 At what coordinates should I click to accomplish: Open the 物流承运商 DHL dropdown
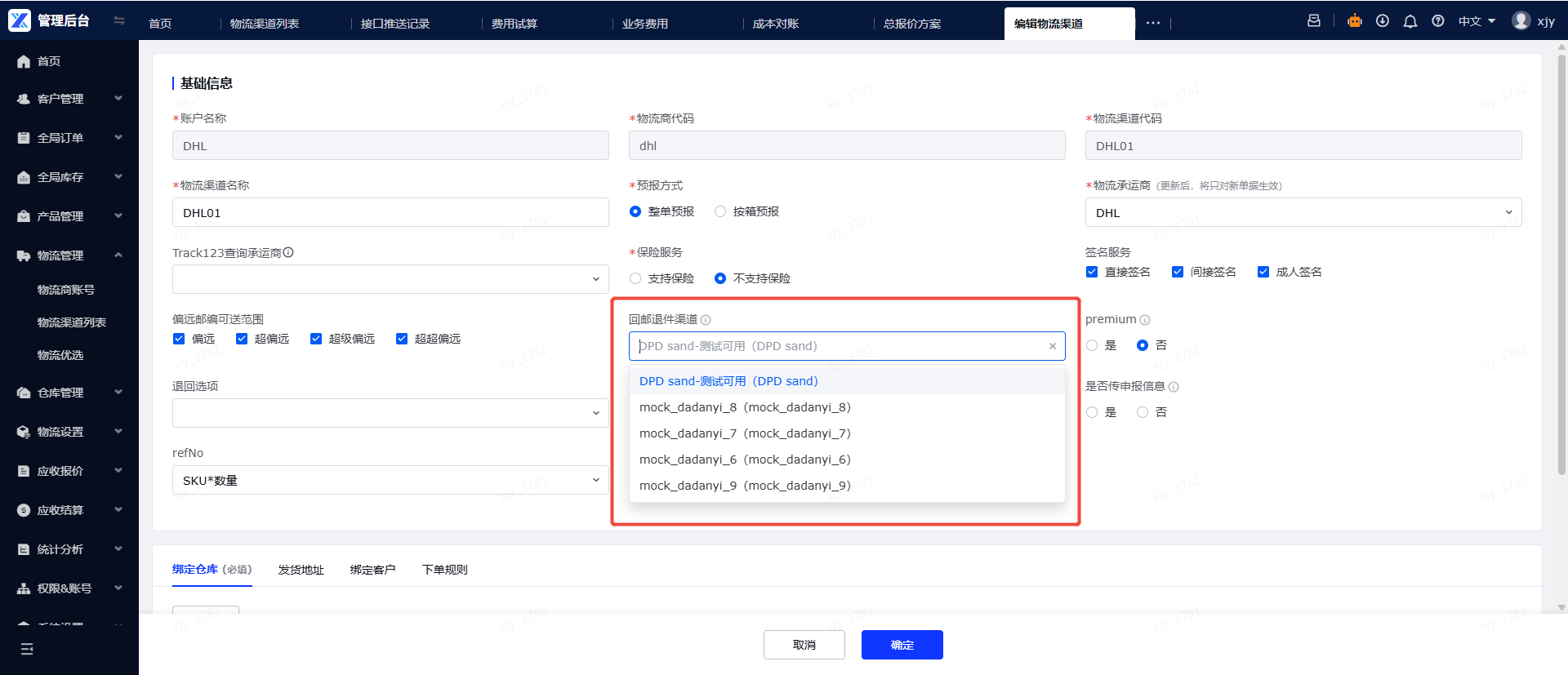coord(1303,212)
